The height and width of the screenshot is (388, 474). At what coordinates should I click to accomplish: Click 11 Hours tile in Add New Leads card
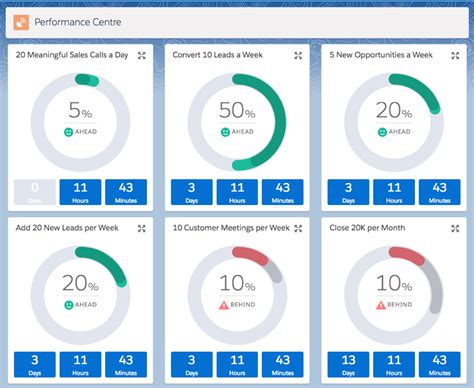pos(80,365)
